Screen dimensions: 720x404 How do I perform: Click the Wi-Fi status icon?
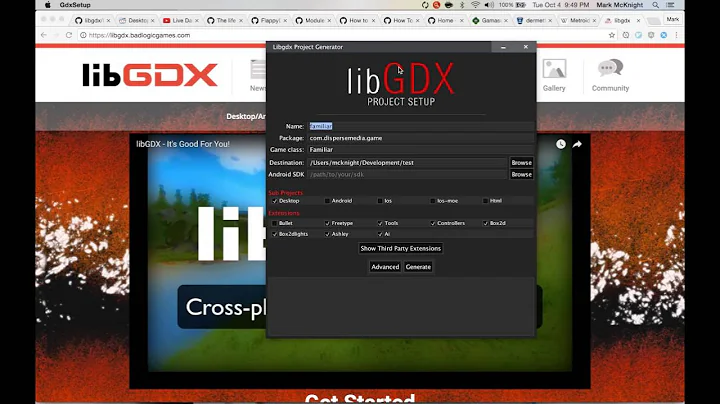click(475, 5)
